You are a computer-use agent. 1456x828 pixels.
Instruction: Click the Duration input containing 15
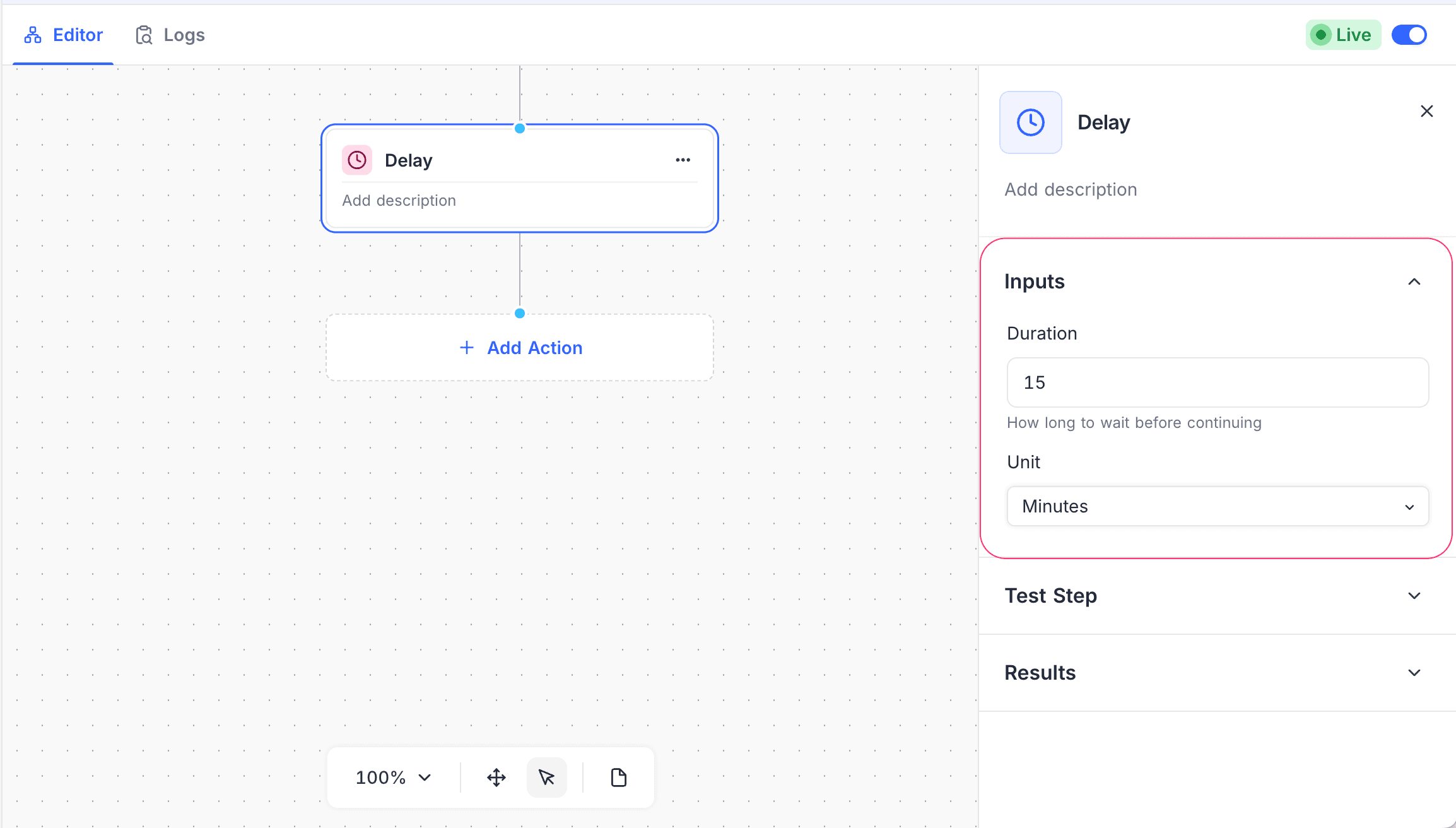pos(1217,382)
